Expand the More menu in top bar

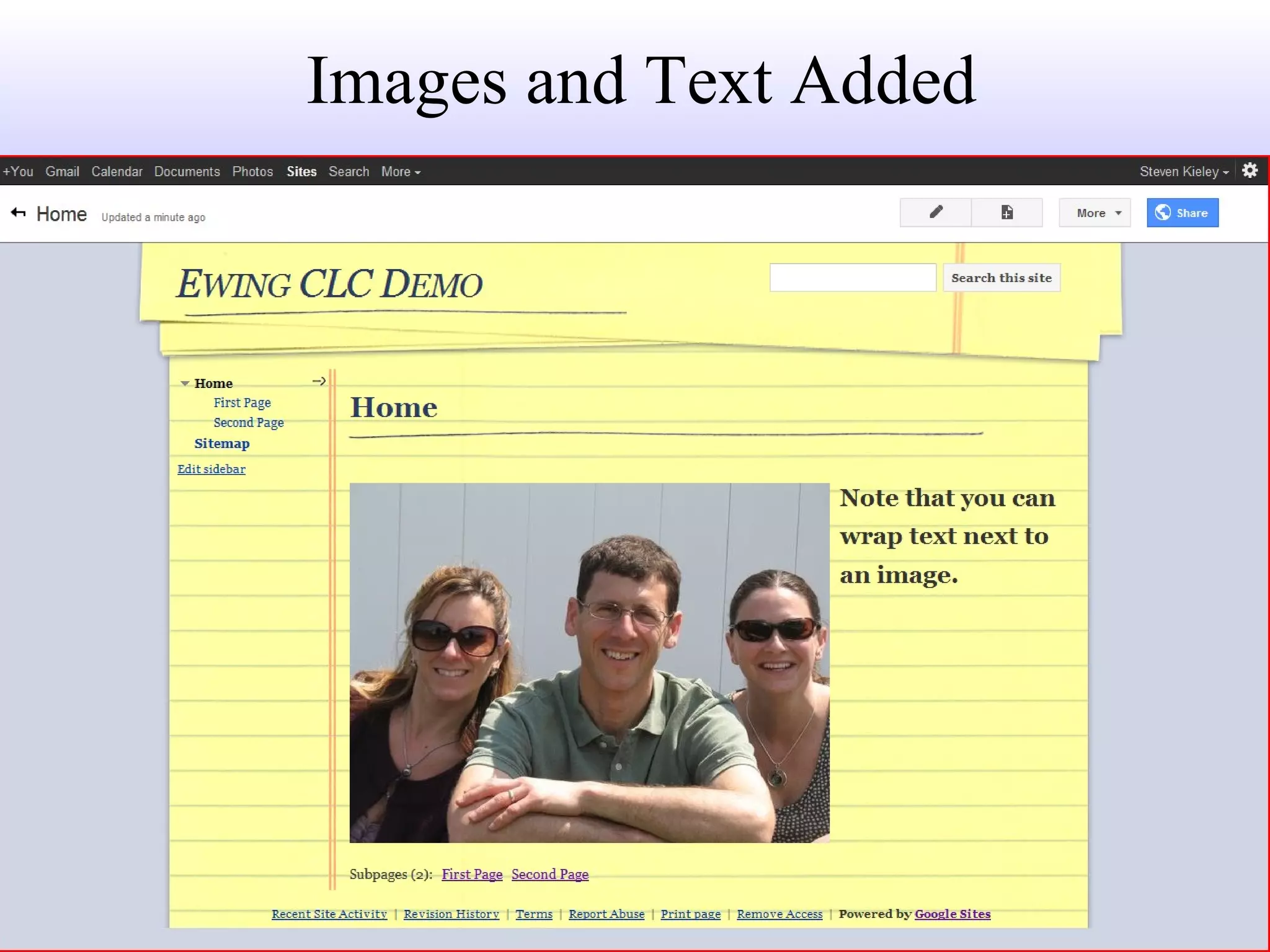pos(401,172)
